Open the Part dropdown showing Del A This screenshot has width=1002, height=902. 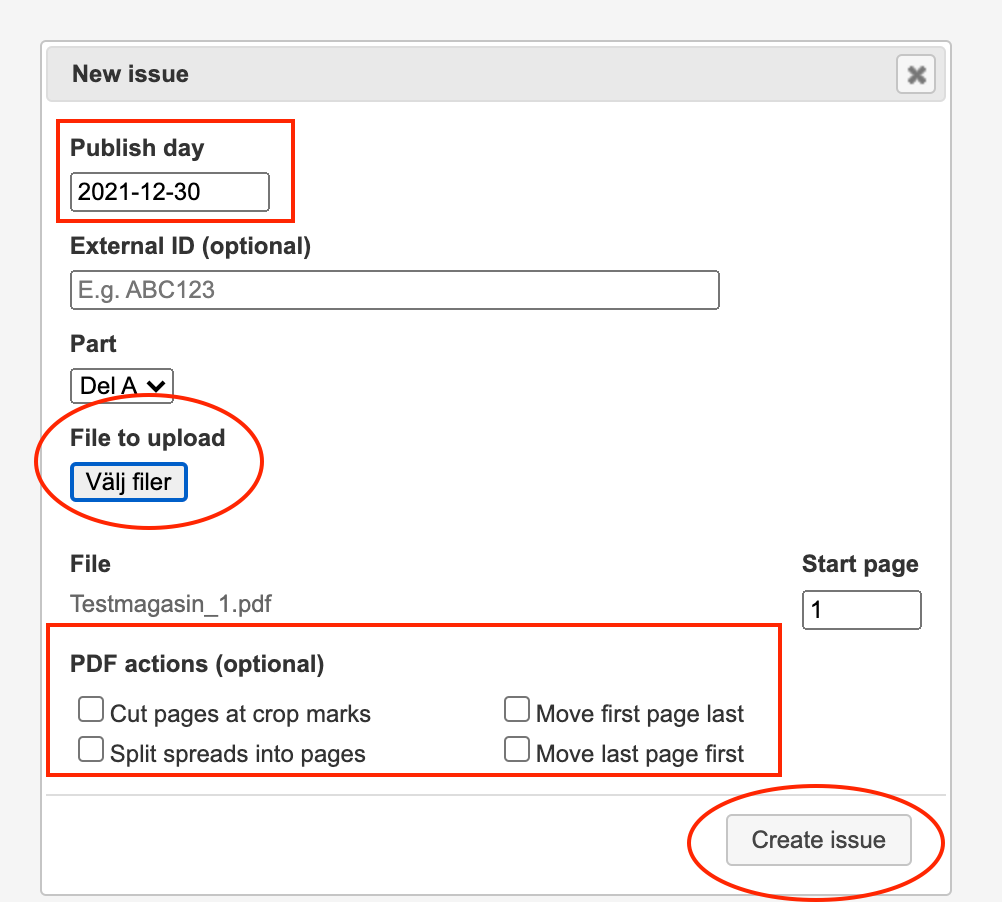[121, 385]
